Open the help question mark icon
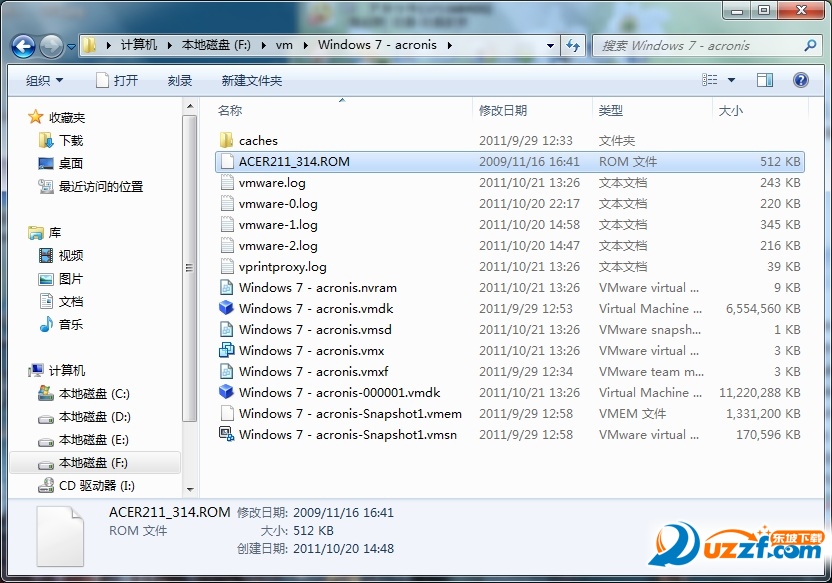 click(800, 80)
